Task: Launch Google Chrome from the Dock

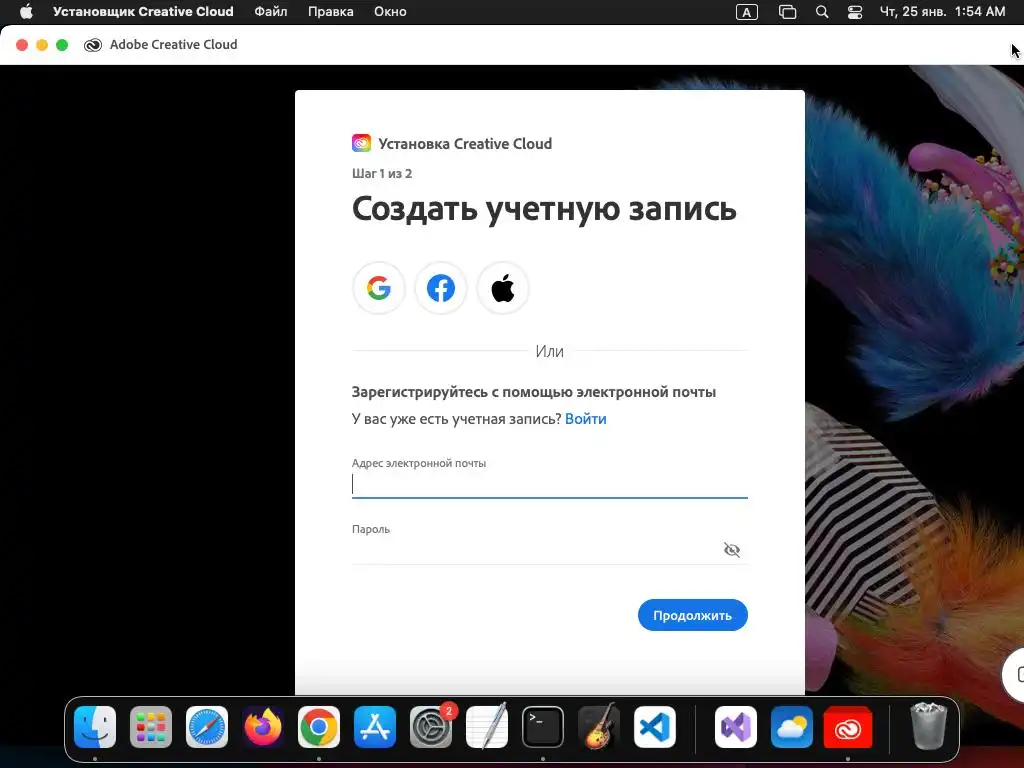Action: click(319, 727)
